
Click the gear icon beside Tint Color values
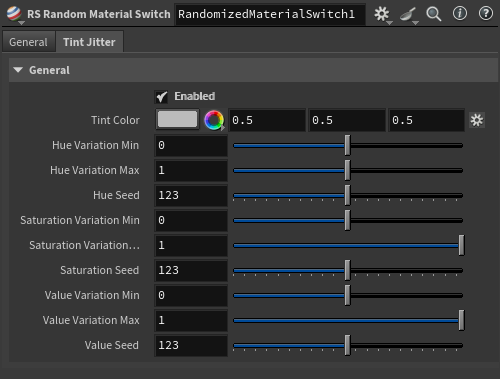point(477,120)
